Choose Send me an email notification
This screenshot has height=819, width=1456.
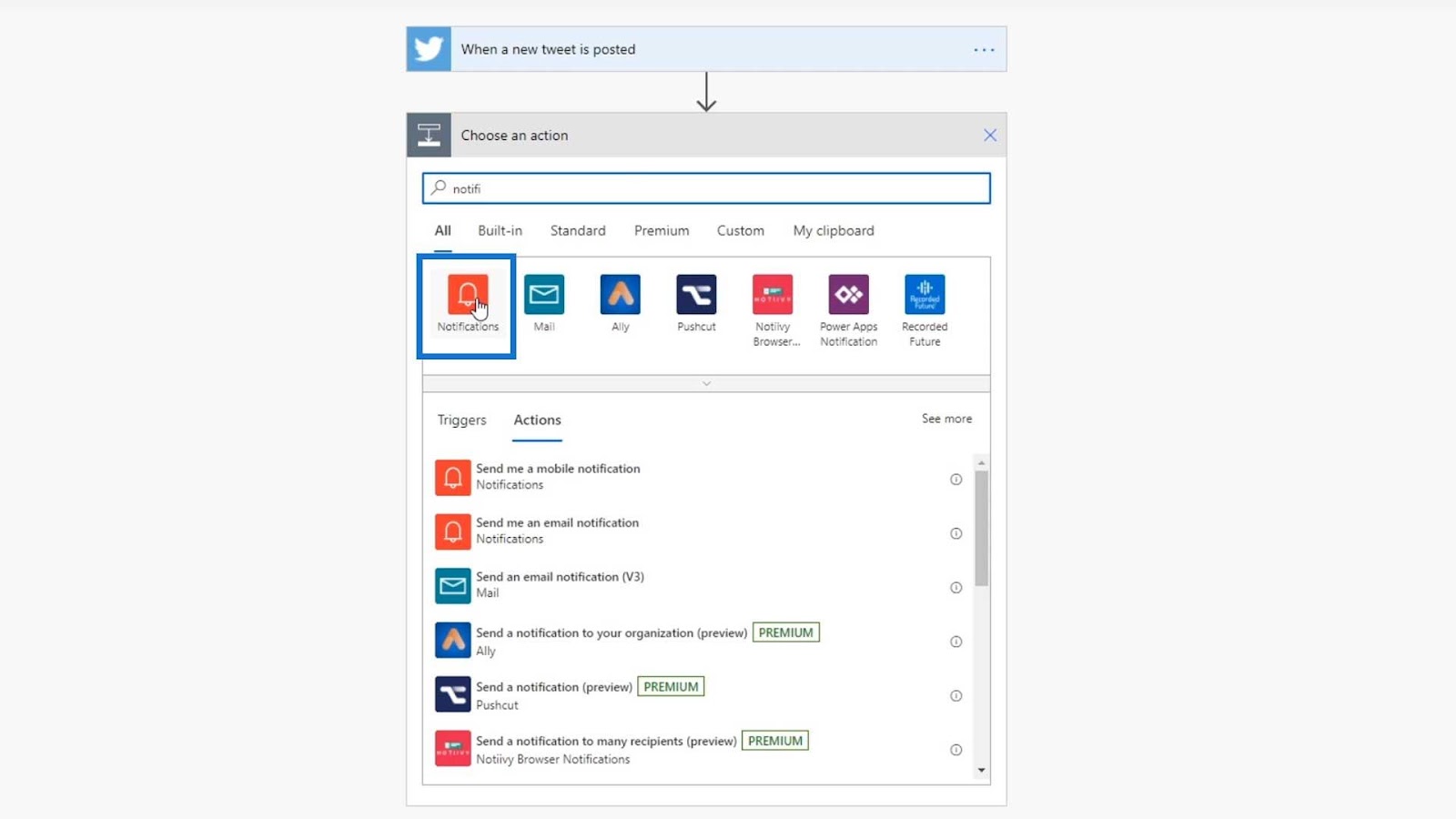699,531
